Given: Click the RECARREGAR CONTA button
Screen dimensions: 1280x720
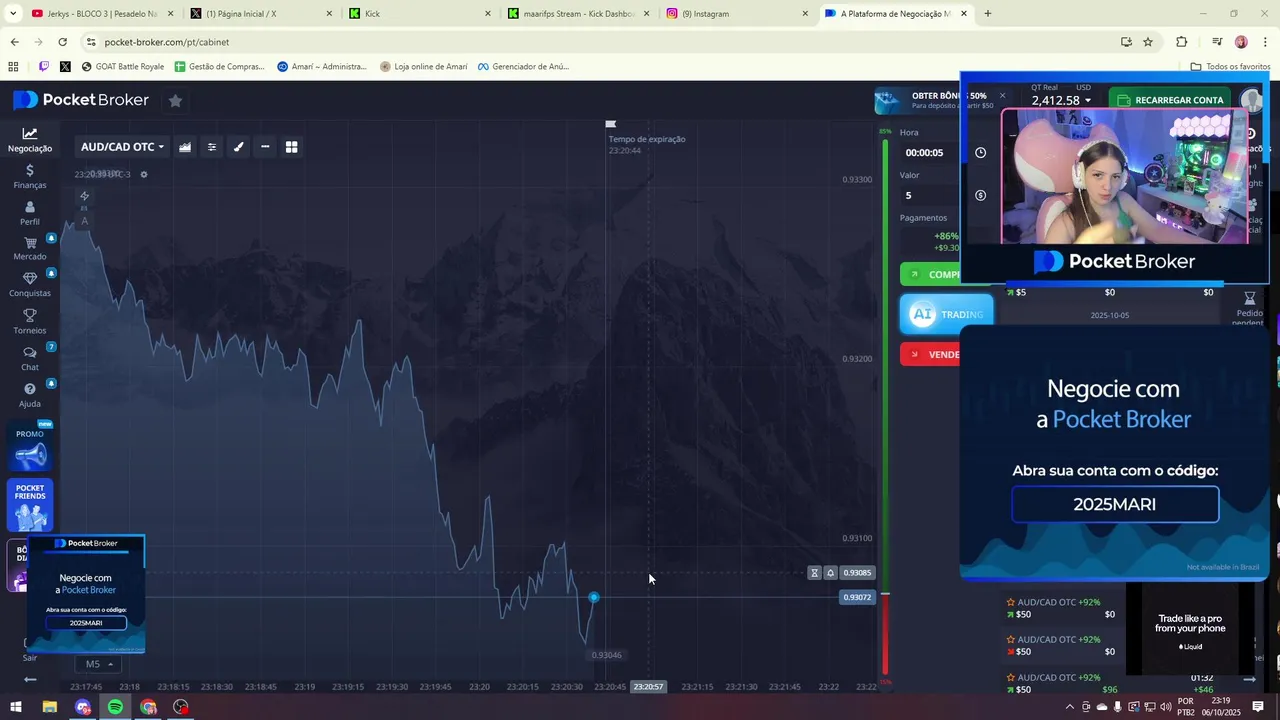Looking at the screenshot, I should 1169,100.
